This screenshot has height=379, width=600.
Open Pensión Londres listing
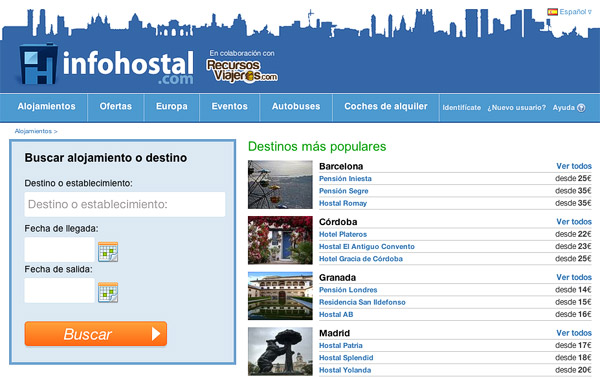click(x=348, y=290)
